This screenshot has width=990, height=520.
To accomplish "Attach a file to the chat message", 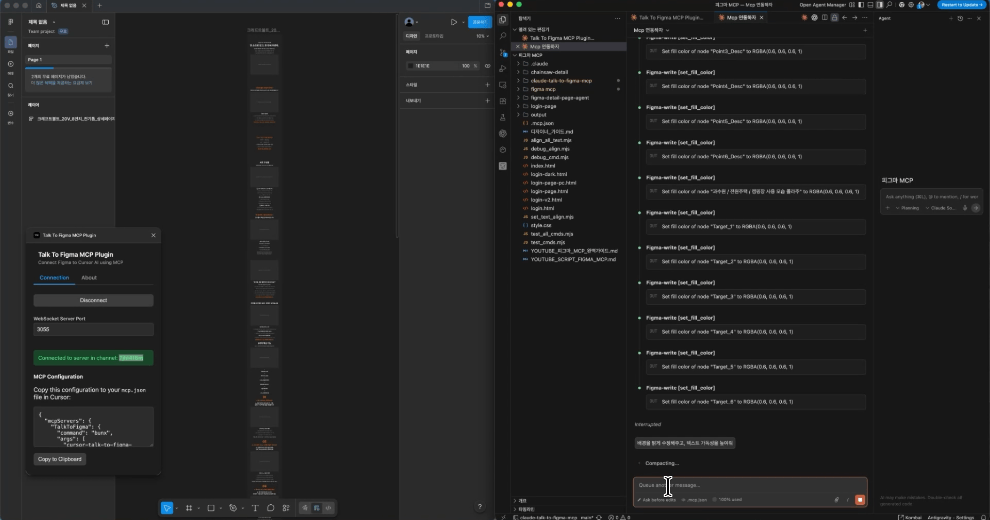I will coord(837,500).
